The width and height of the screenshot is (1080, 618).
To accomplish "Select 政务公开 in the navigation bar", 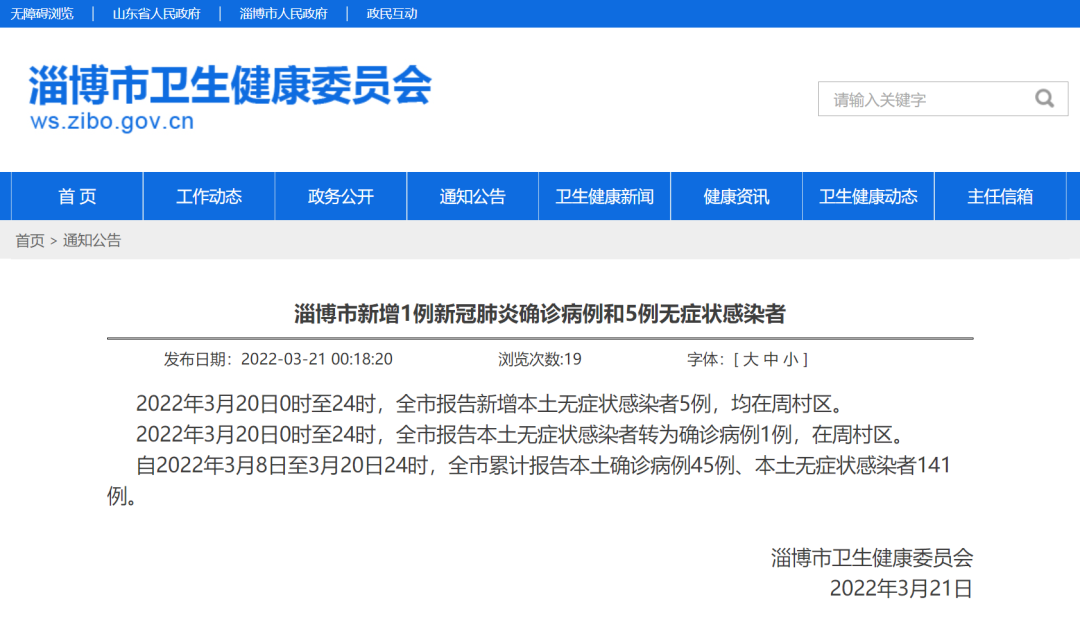I will click(341, 197).
